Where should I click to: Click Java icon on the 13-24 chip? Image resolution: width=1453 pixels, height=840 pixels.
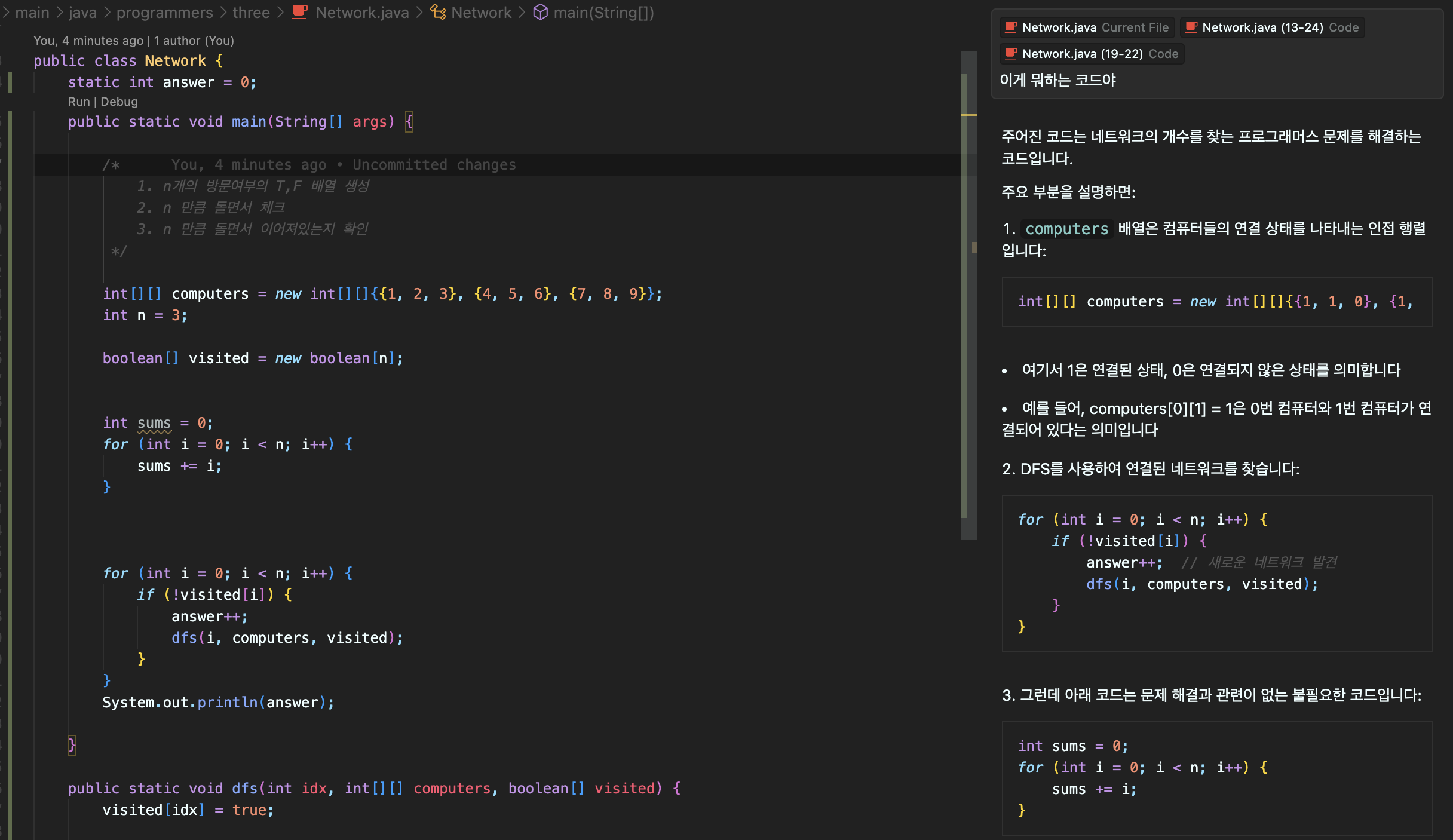1191,27
